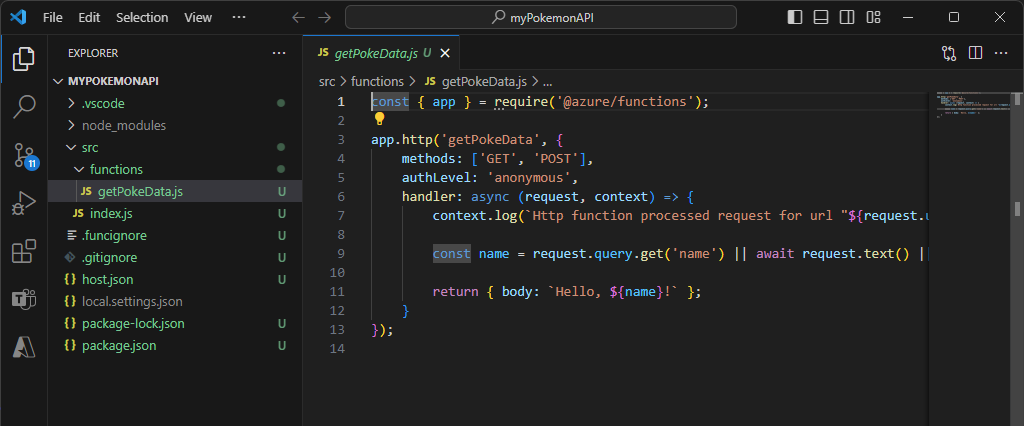
Task: Click the myPokemonAPI command center search box
Action: point(541,18)
